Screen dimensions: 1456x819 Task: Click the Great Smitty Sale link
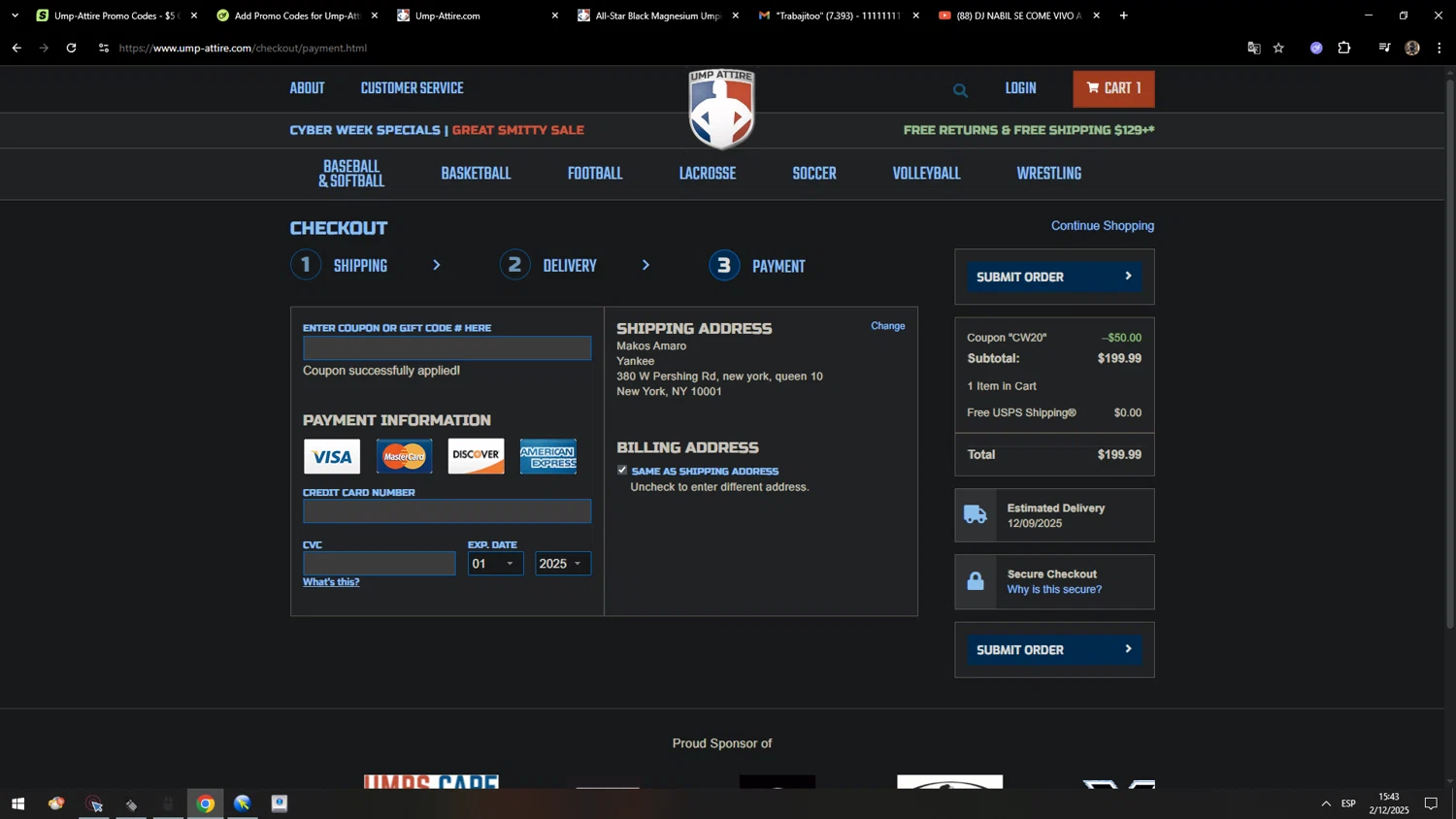coord(518,130)
